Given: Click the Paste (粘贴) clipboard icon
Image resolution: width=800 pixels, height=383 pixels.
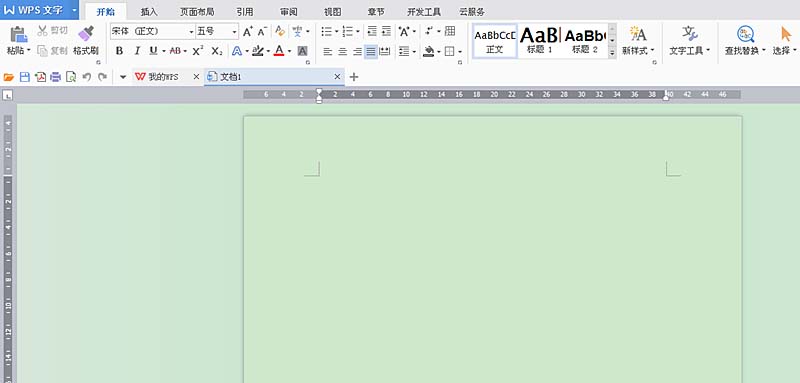Looking at the screenshot, I should (x=18, y=34).
